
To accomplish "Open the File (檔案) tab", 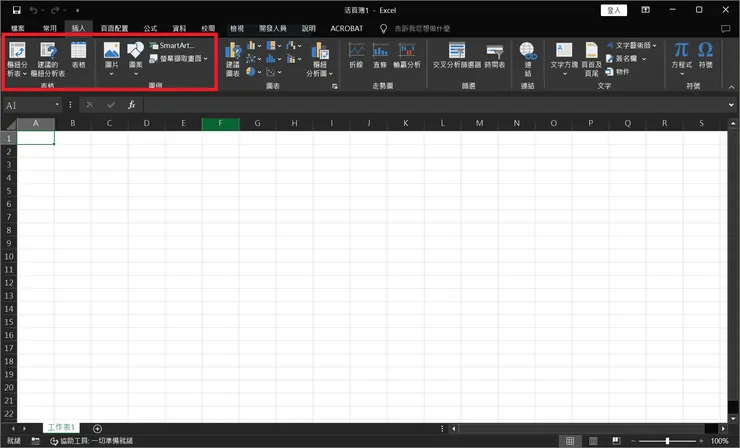I will pyautogui.click(x=18, y=29).
